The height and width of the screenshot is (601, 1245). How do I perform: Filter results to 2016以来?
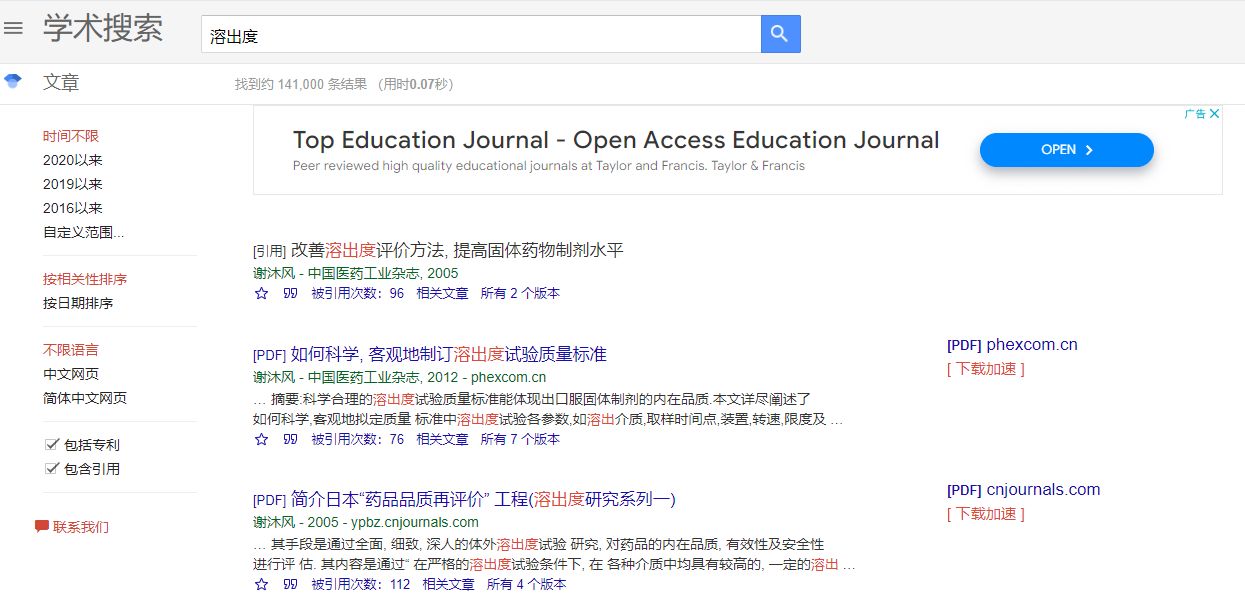pyautogui.click(x=73, y=208)
